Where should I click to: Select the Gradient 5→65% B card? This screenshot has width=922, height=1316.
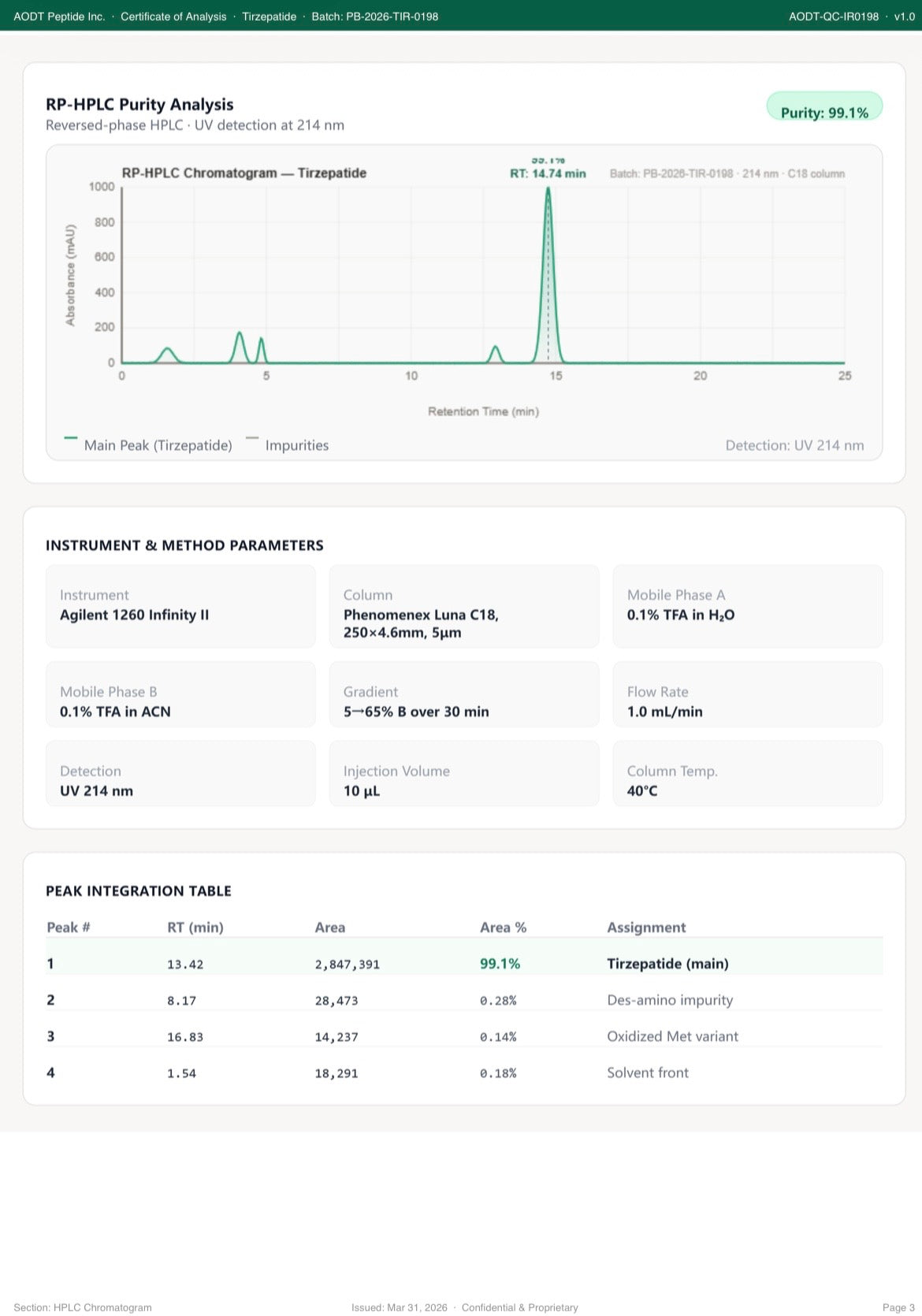pos(464,694)
